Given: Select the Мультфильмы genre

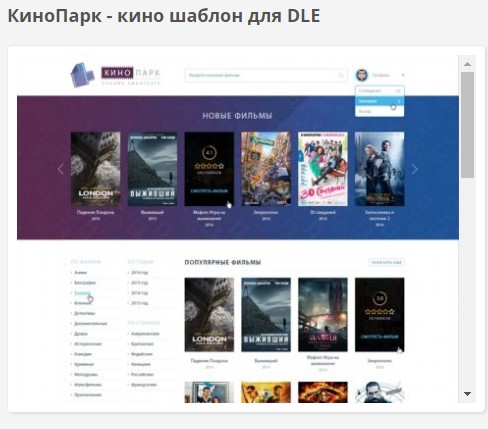Looking at the screenshot, I should 88,385.
